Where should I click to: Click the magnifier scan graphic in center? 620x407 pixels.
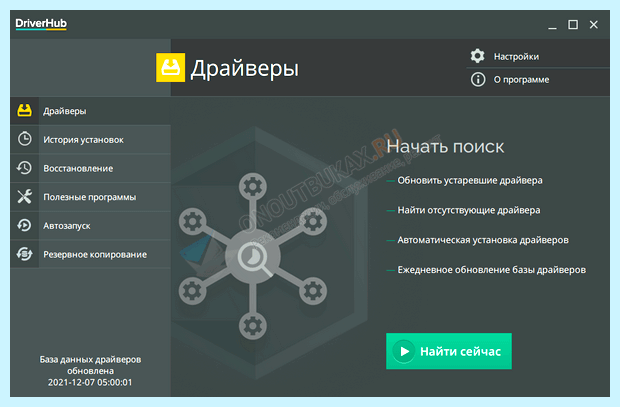coord(253,256)
